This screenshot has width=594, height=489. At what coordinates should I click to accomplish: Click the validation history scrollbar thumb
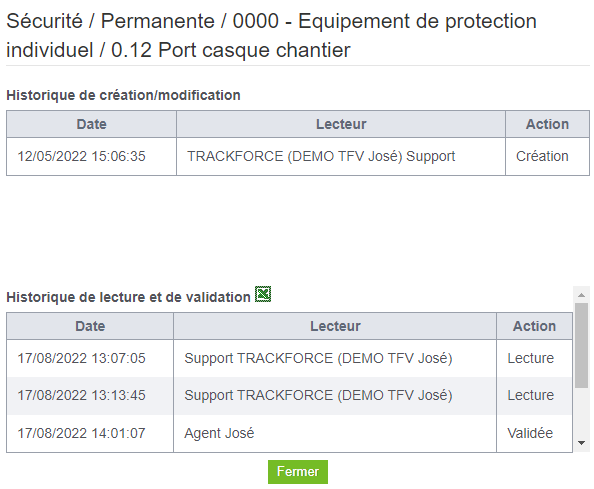click(581, 345)
